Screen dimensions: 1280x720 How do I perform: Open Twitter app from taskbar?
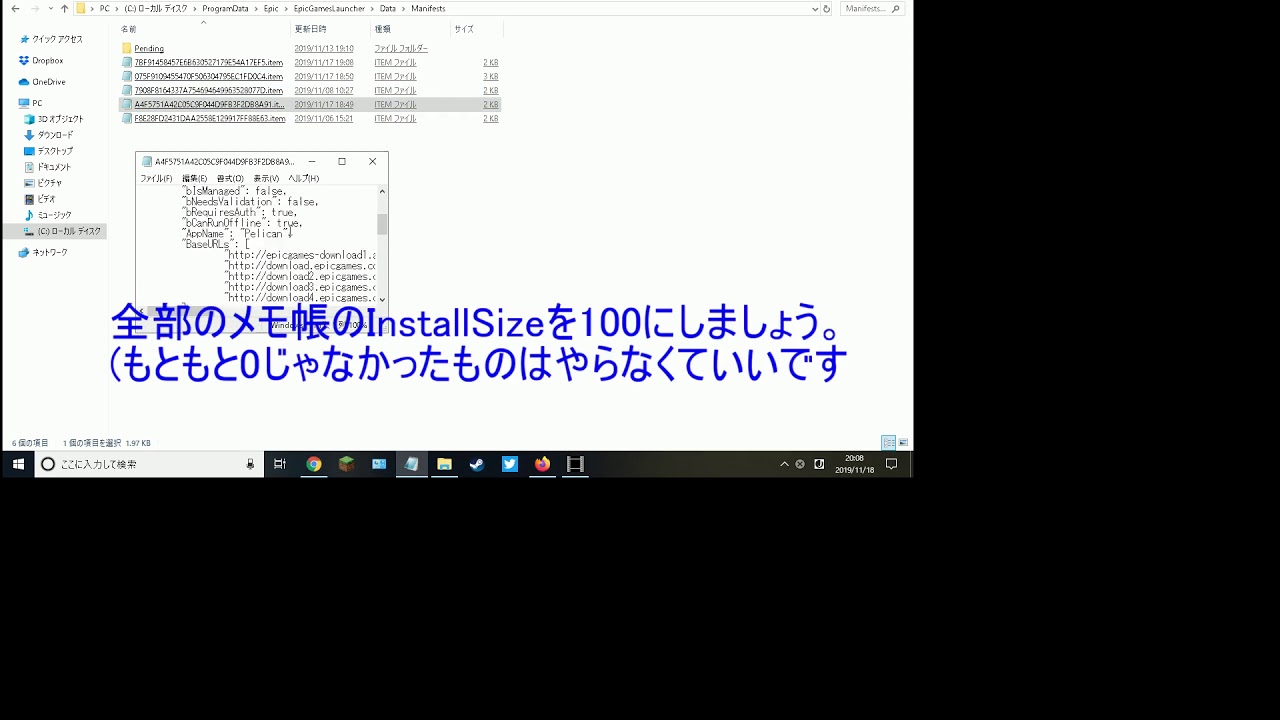pyautogui.click(x=510, y=464)
